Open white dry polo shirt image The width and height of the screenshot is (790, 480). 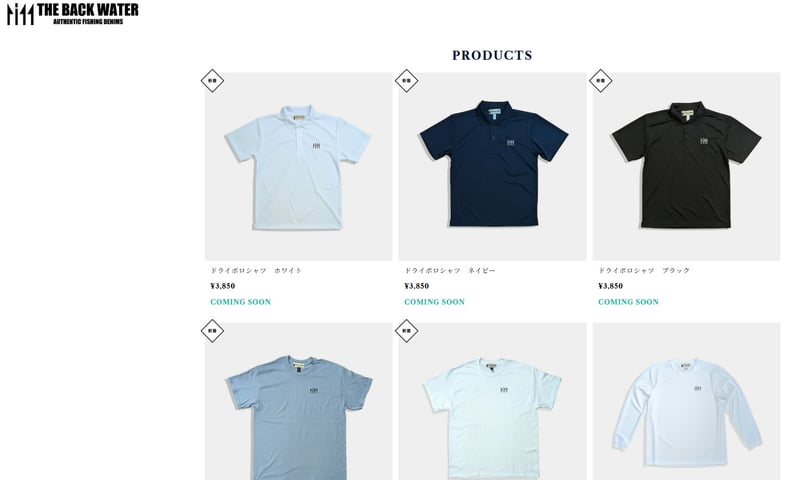click(x=298, y=166)
